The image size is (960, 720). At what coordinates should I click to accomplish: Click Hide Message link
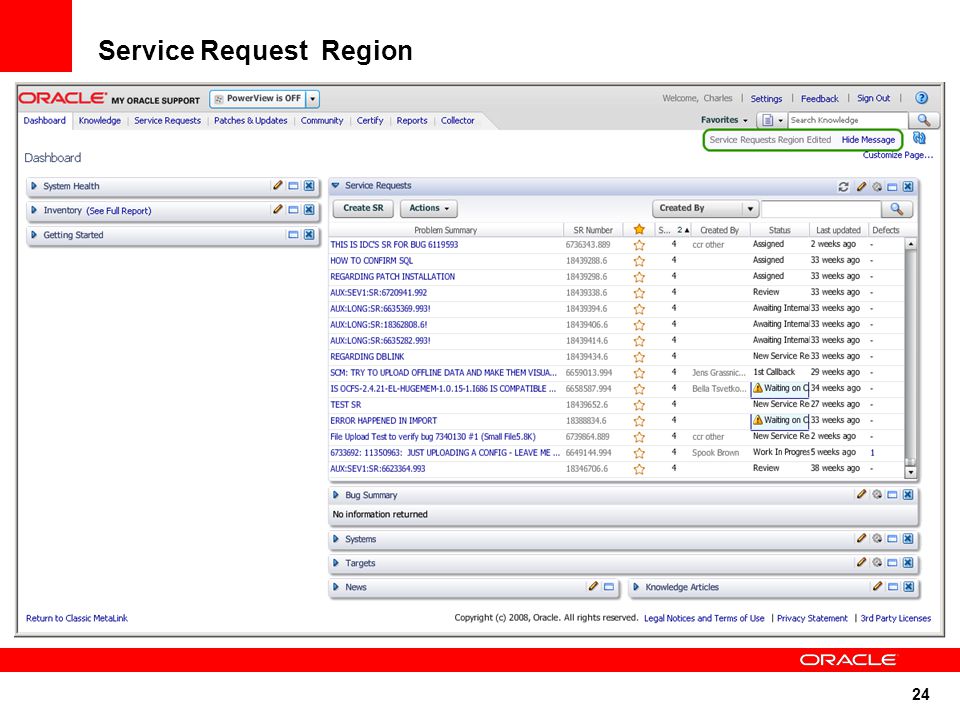(868, 140)
